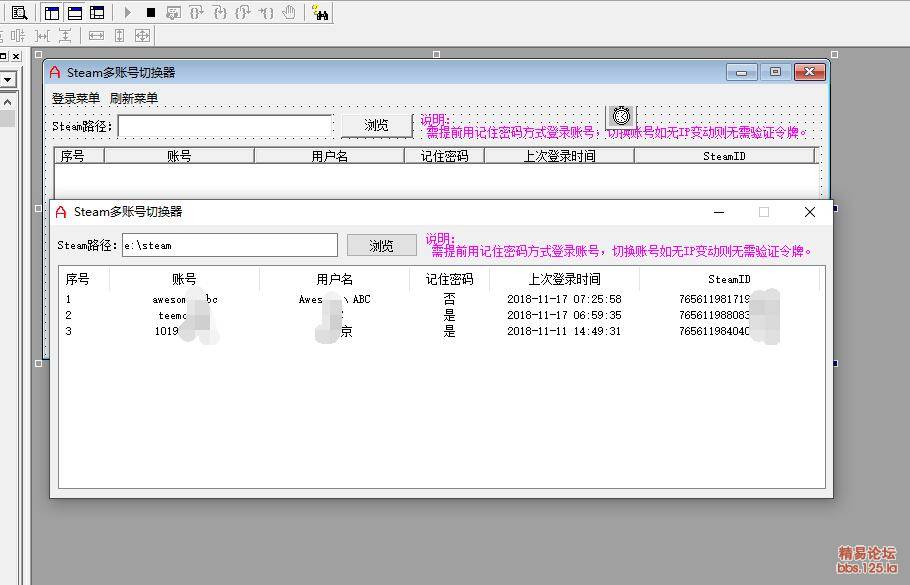
Task: Click the 否 remember-password cell
Action: click(449, 299)
